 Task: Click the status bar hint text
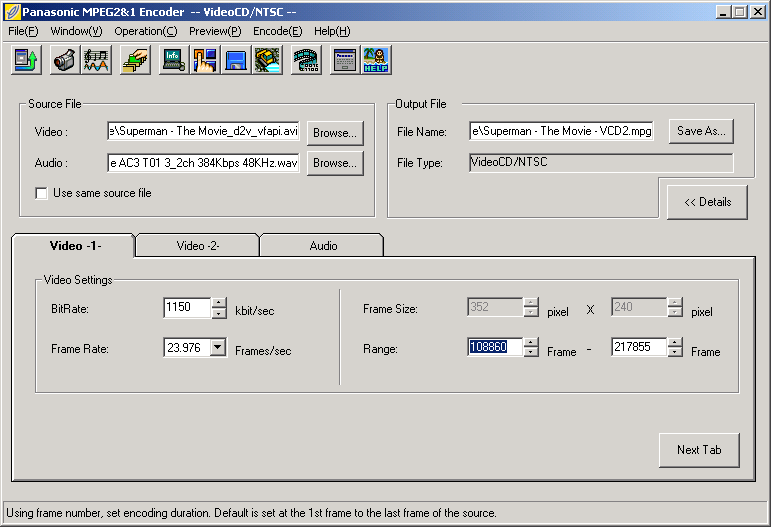click(x=251, y=513)
